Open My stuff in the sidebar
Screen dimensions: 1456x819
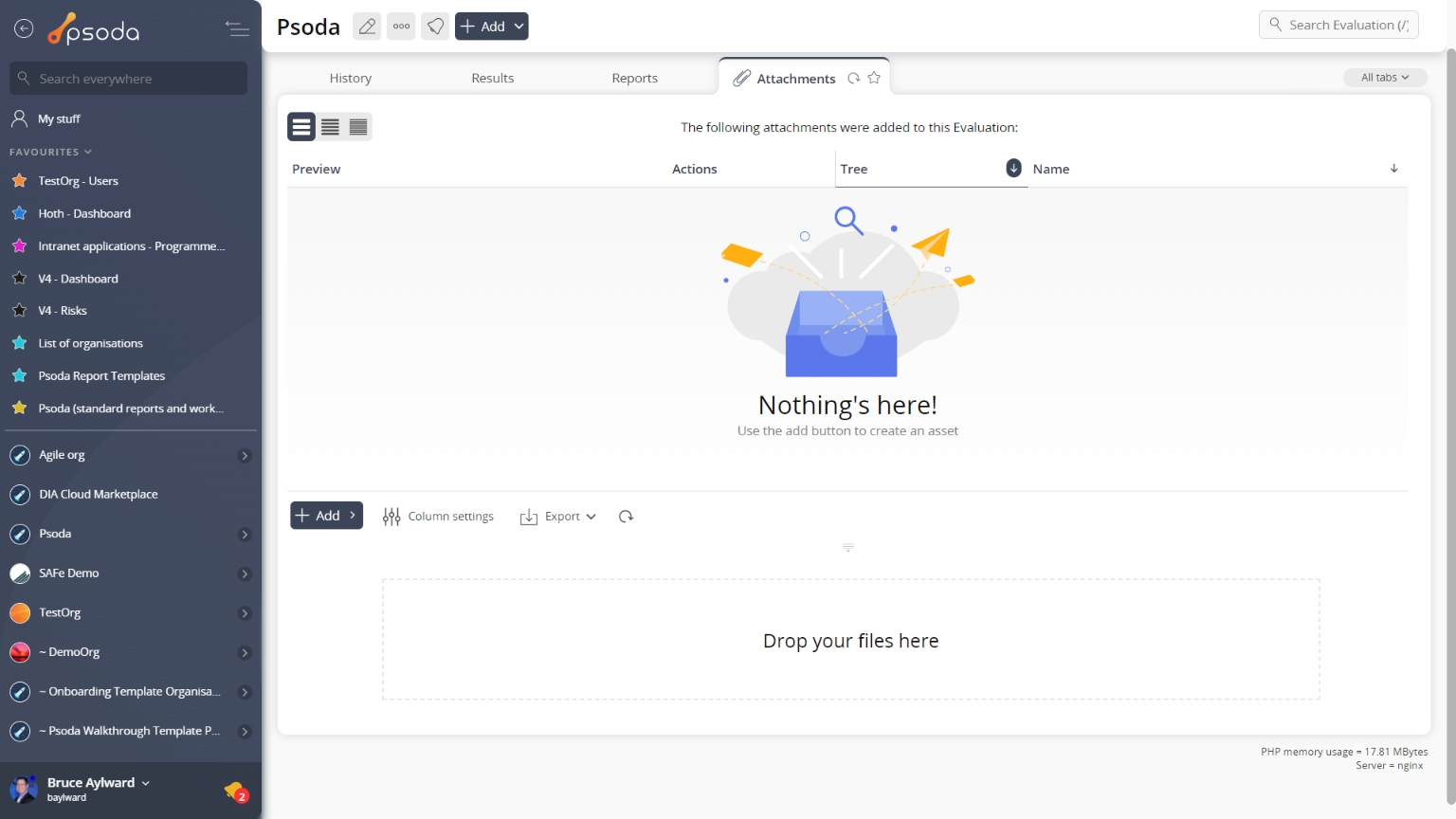click(59, 118)
